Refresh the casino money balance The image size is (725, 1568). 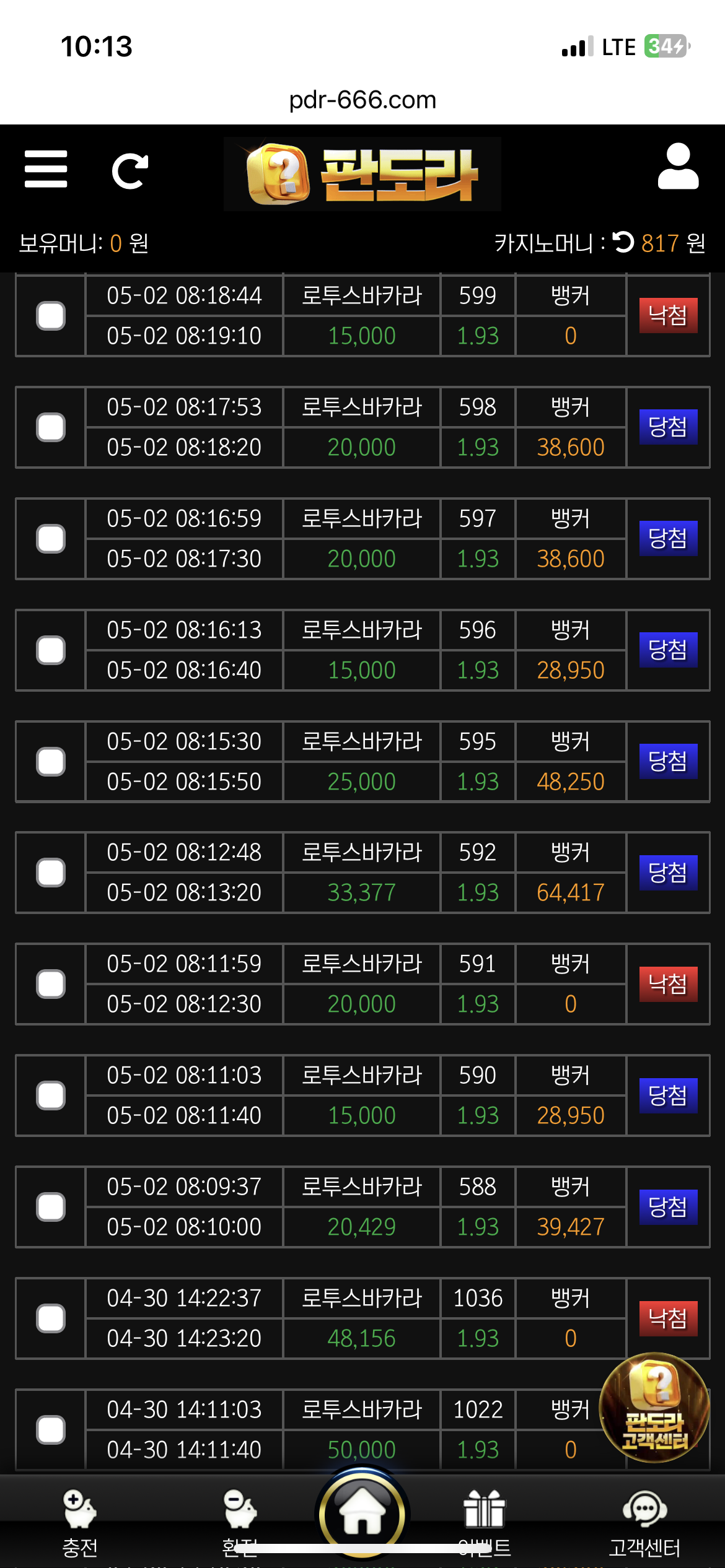coord(623,242)
